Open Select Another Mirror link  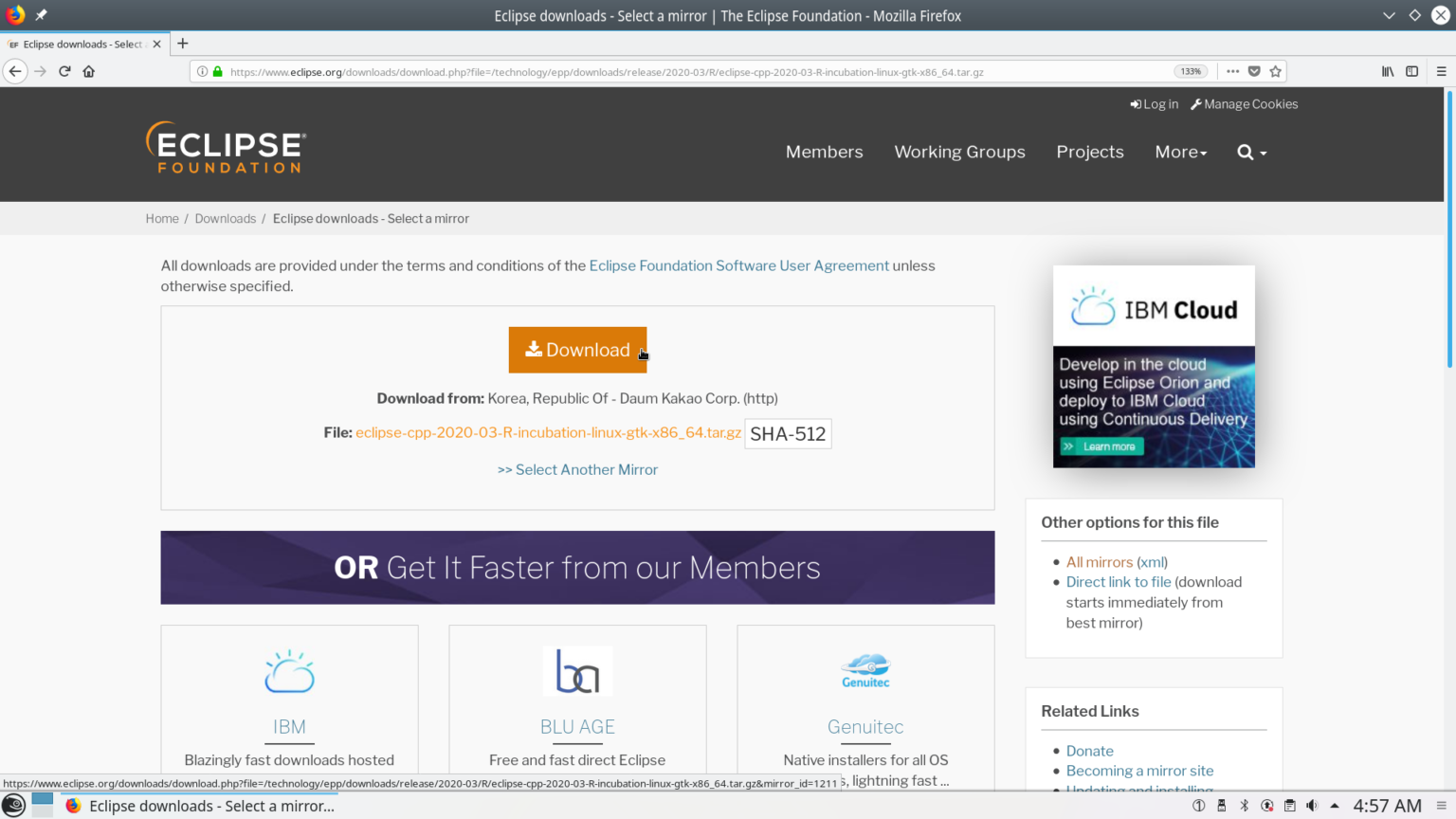[577, 469]
